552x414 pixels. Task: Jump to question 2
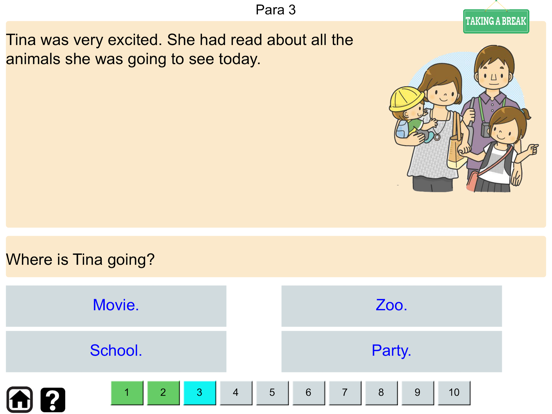163,393
